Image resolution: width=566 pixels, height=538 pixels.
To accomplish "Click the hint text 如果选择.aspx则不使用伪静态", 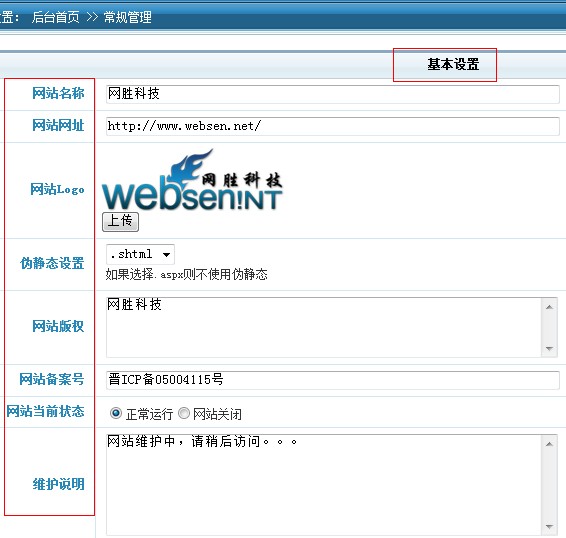I will 187,274.
